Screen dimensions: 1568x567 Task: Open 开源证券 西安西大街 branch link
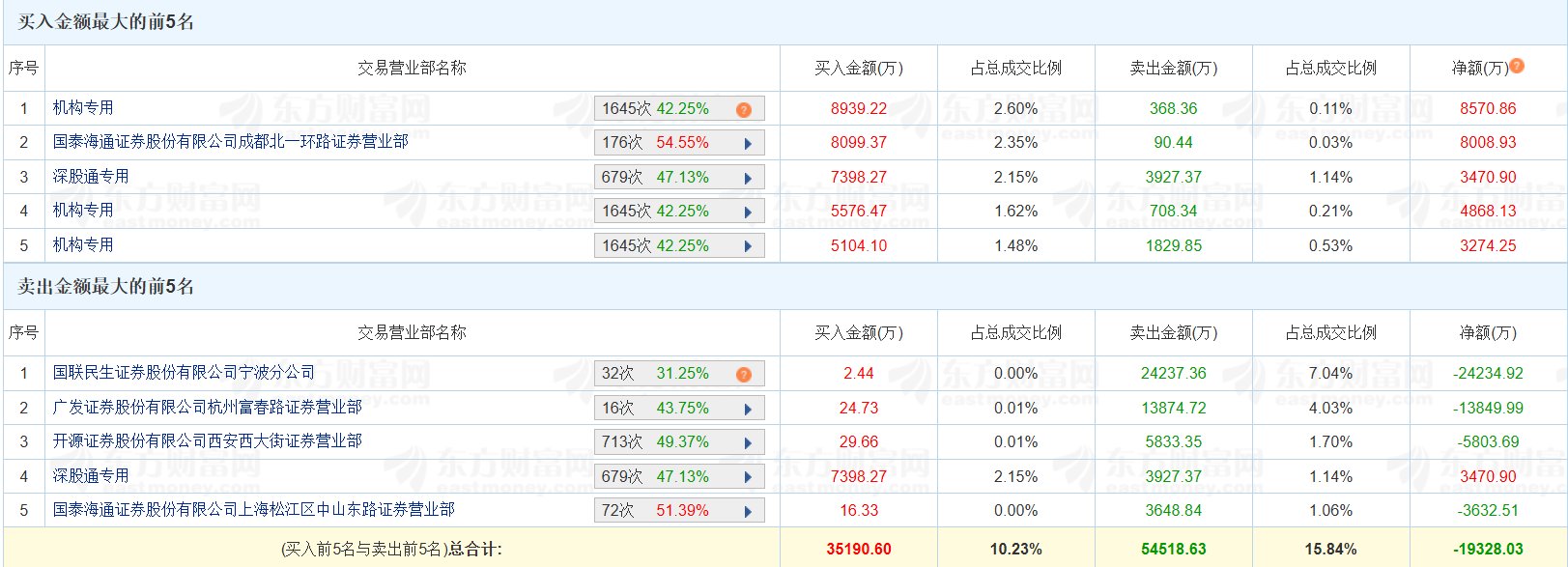tap(207, 441)
